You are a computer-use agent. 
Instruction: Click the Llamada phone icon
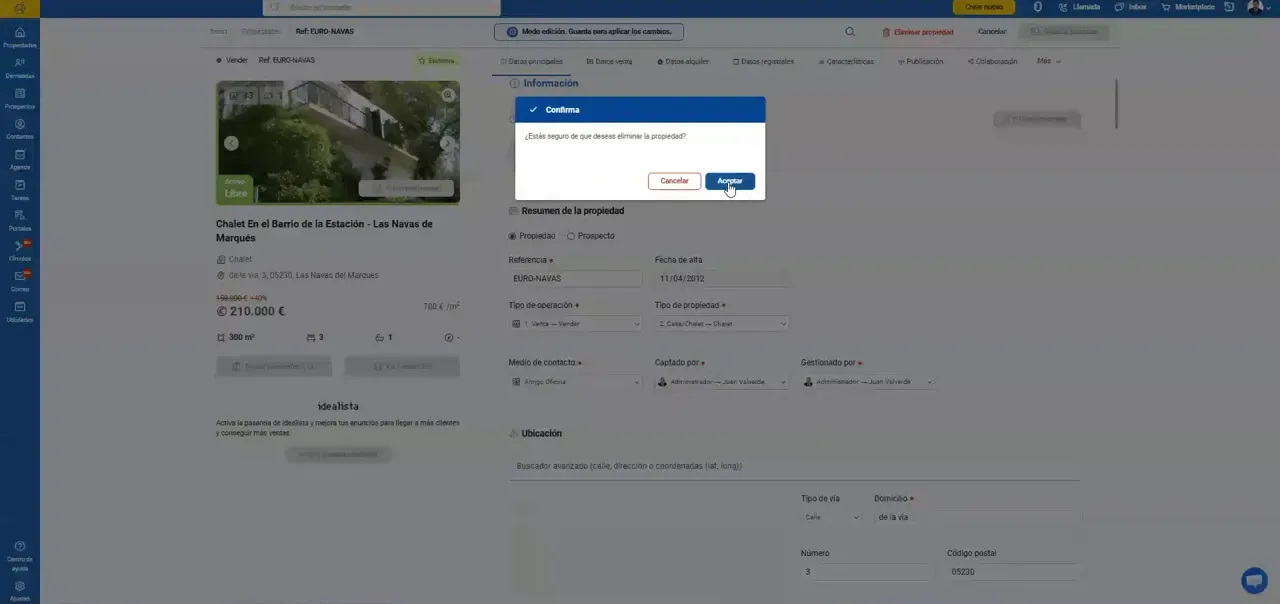click(x=1064, y=7)
